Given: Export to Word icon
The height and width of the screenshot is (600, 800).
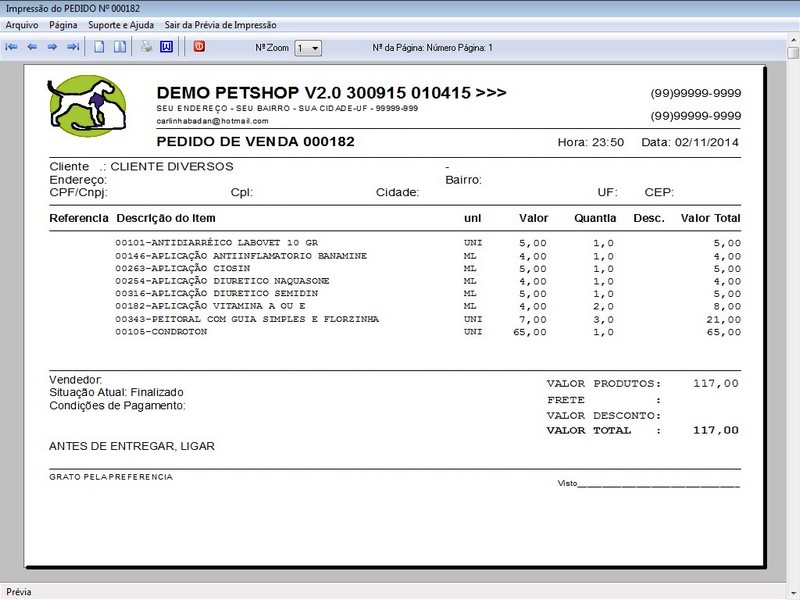Looking at the screenshot, I should click(x=166, y=47).
